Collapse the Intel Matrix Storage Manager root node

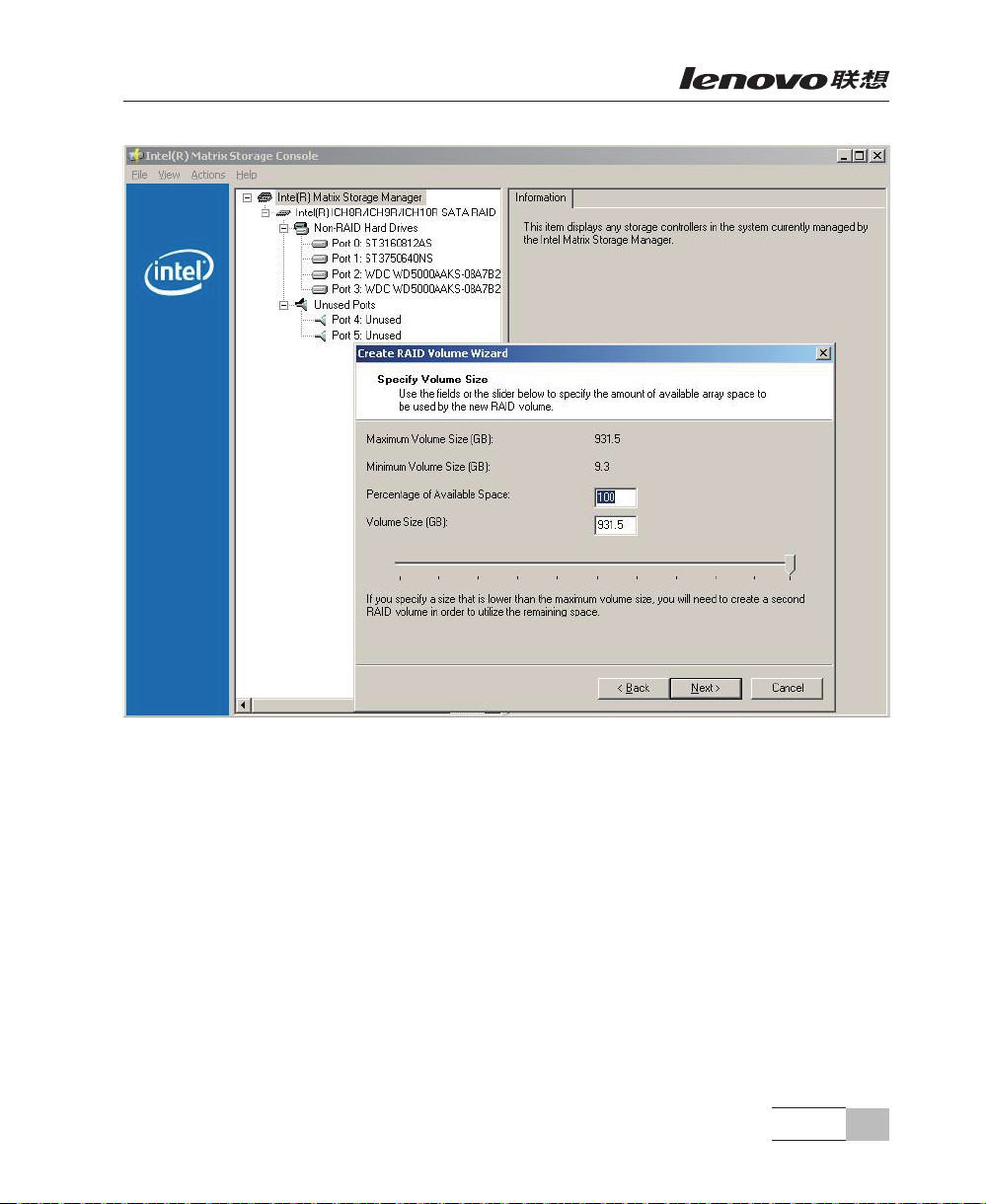(248, 197)
